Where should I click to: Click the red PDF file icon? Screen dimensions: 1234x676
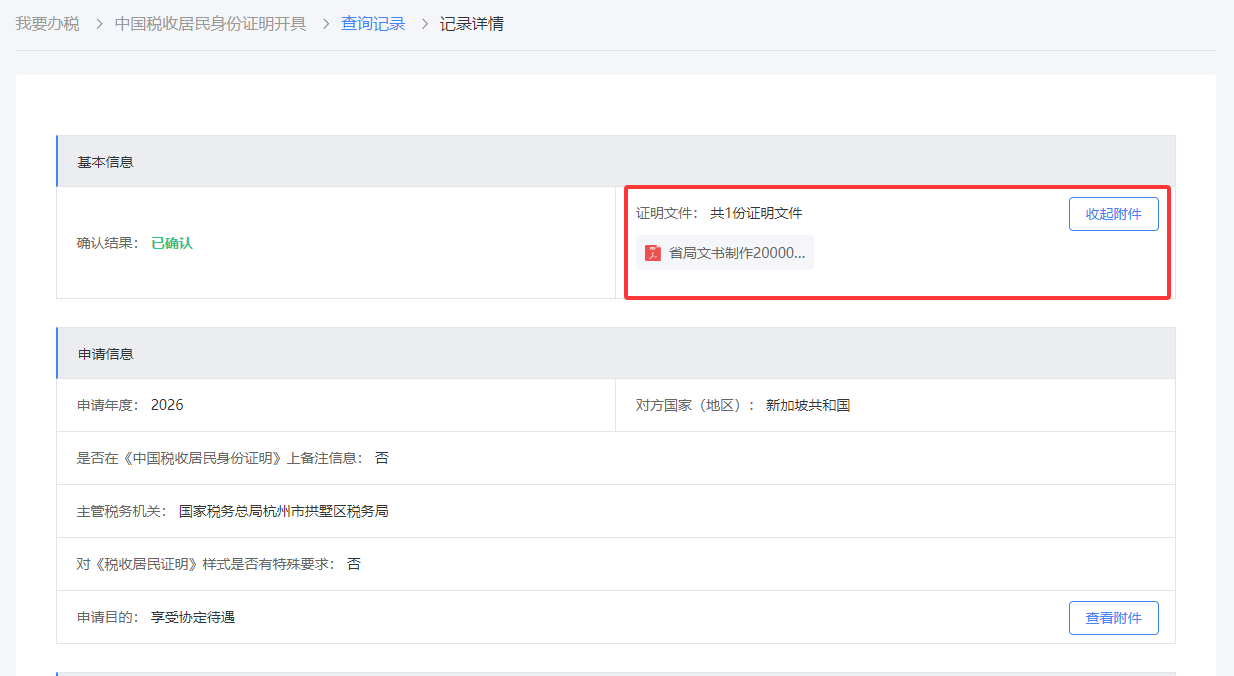point(652,252)
